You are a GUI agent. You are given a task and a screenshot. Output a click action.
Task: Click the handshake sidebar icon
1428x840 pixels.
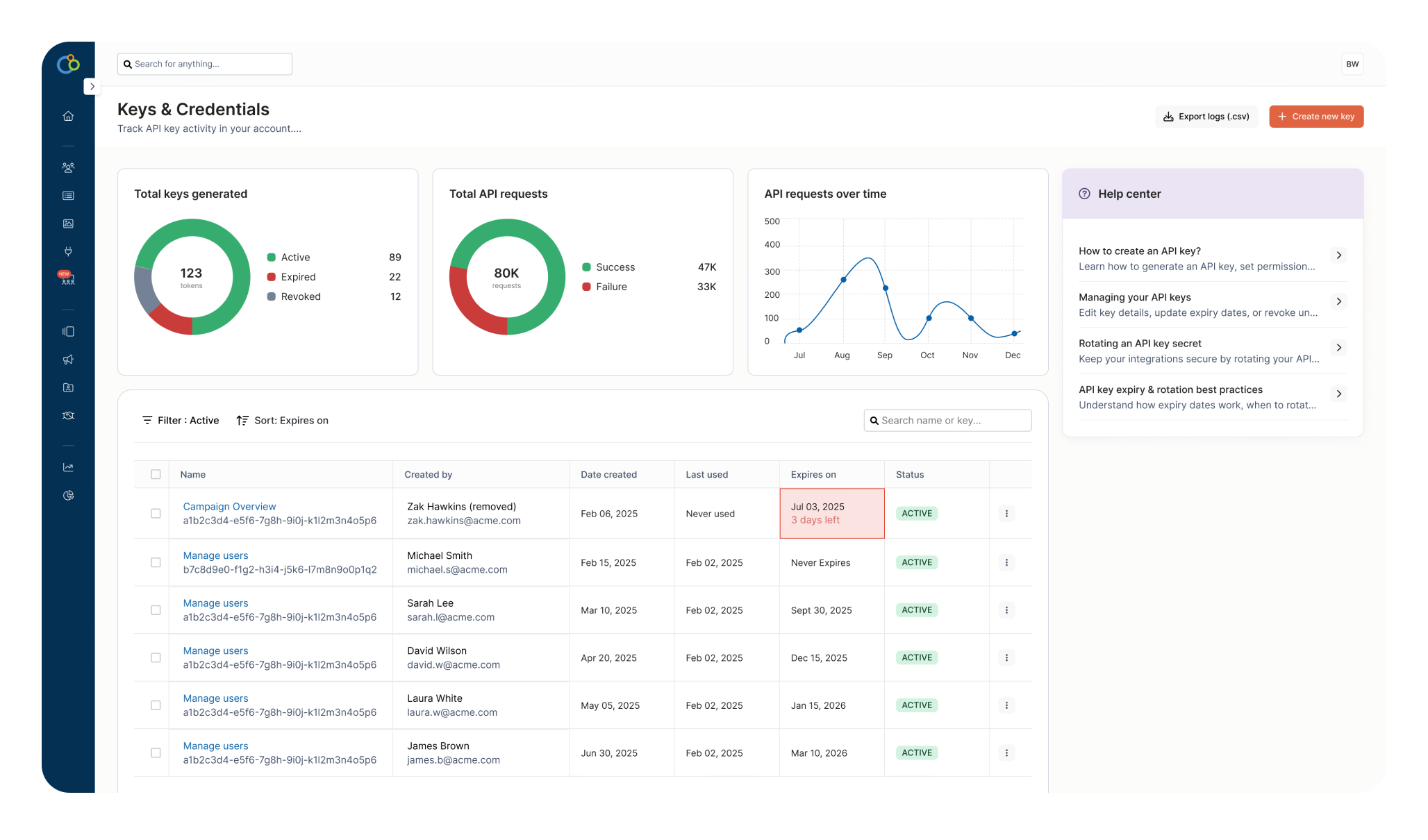(x=68, y=415)
